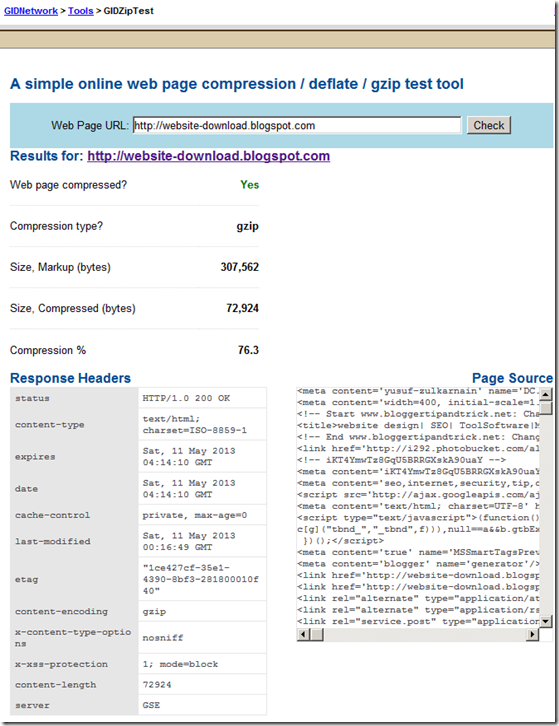
Task: Click the compressed size value 72,924
Action: [242, 308]
